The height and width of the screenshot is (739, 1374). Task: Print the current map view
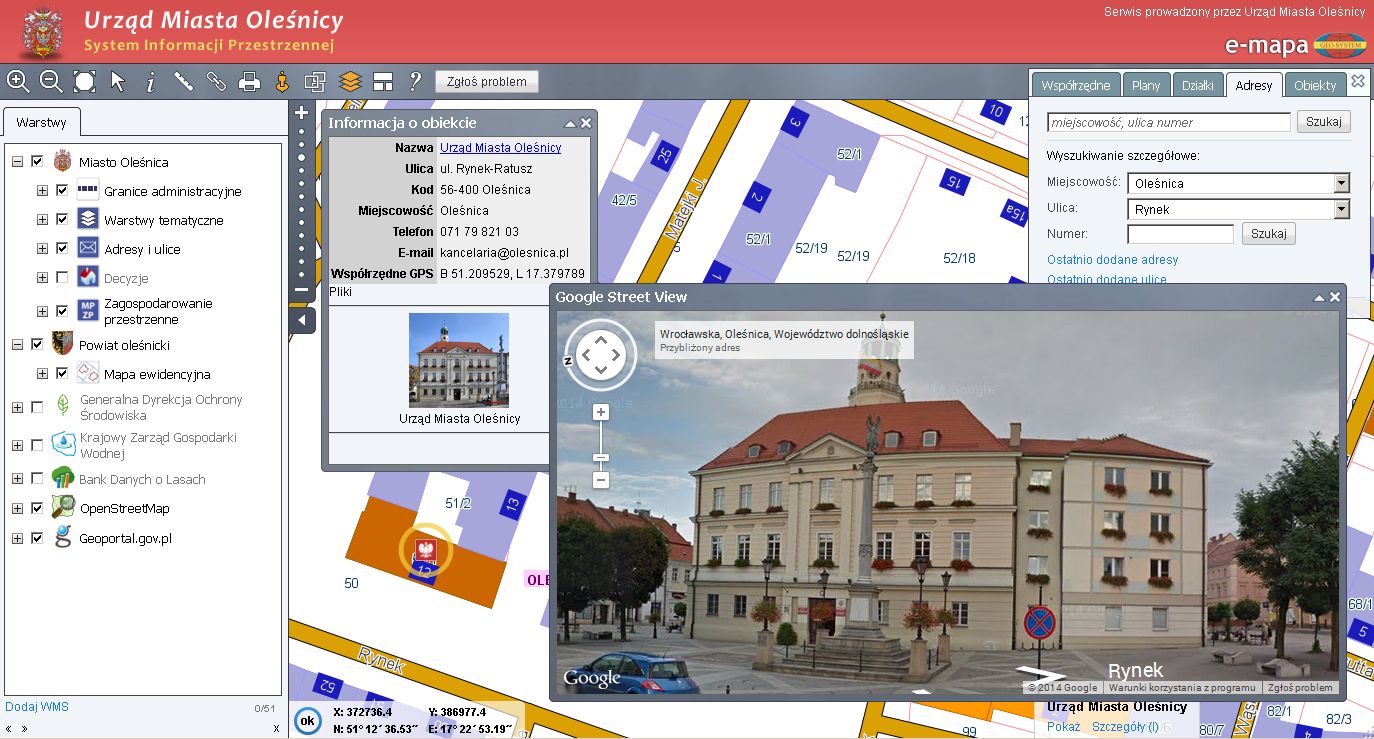[249, 81]
